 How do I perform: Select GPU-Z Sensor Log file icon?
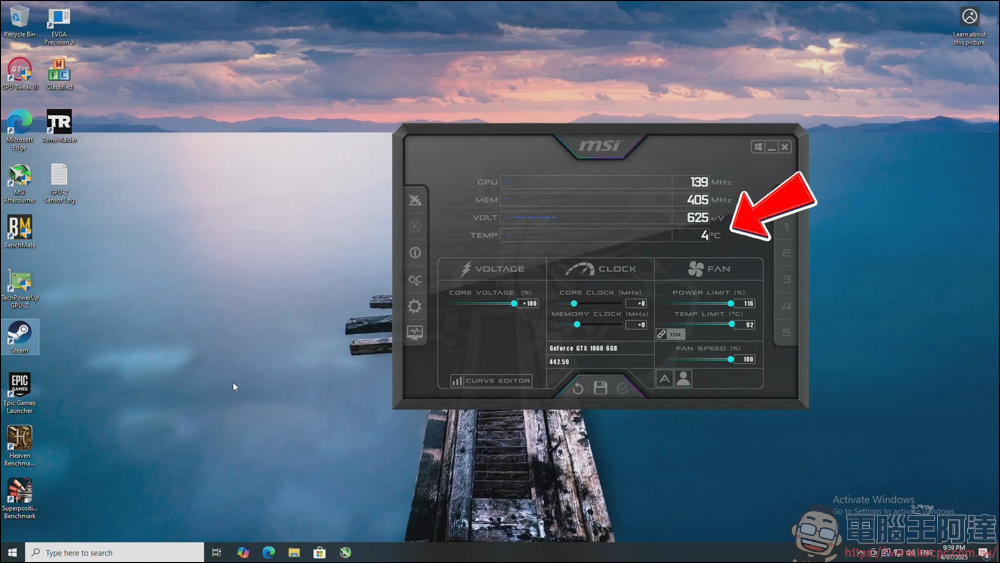[x=59, y=184]
